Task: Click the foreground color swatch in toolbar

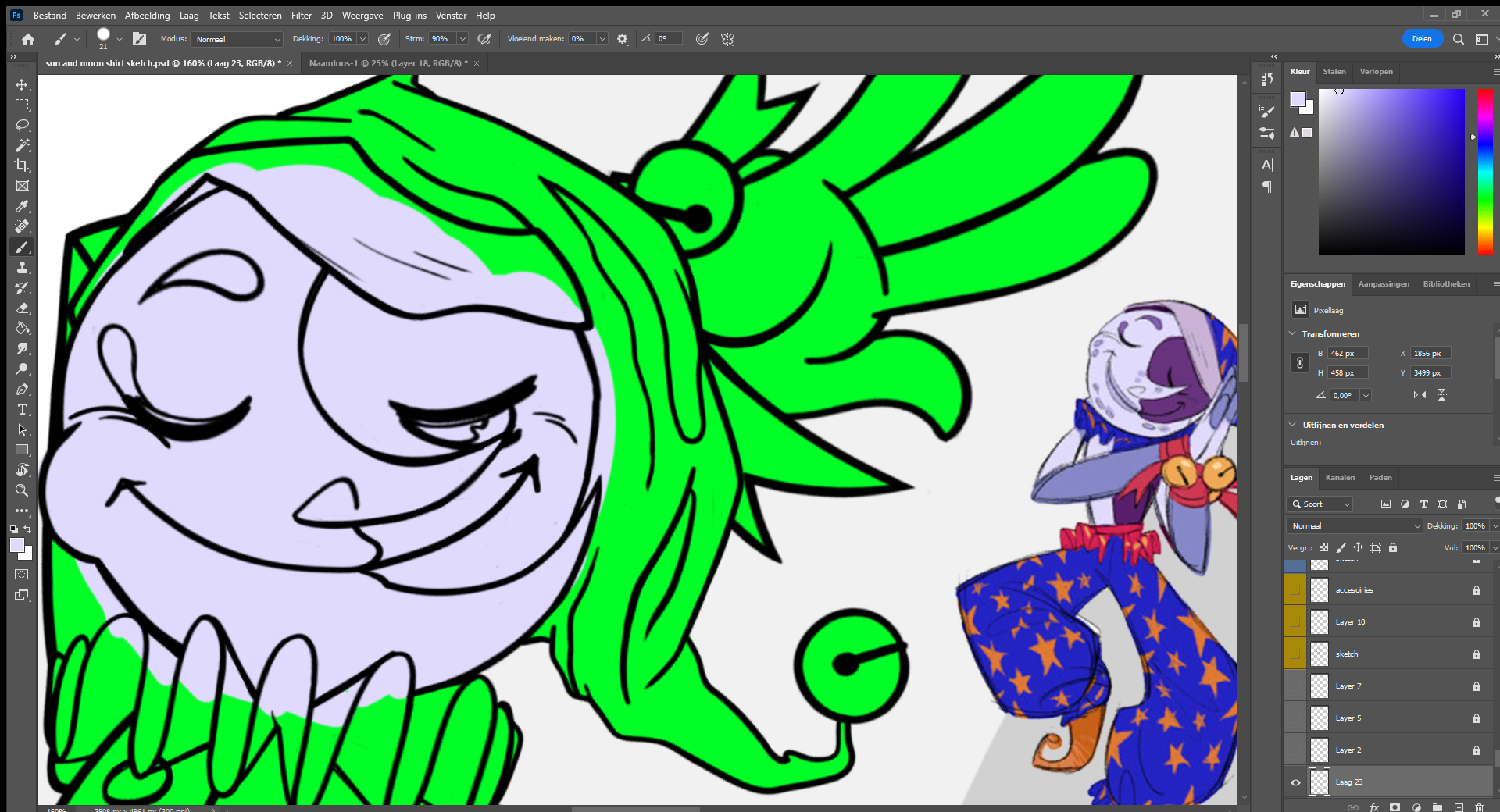Action: [16, 545]
